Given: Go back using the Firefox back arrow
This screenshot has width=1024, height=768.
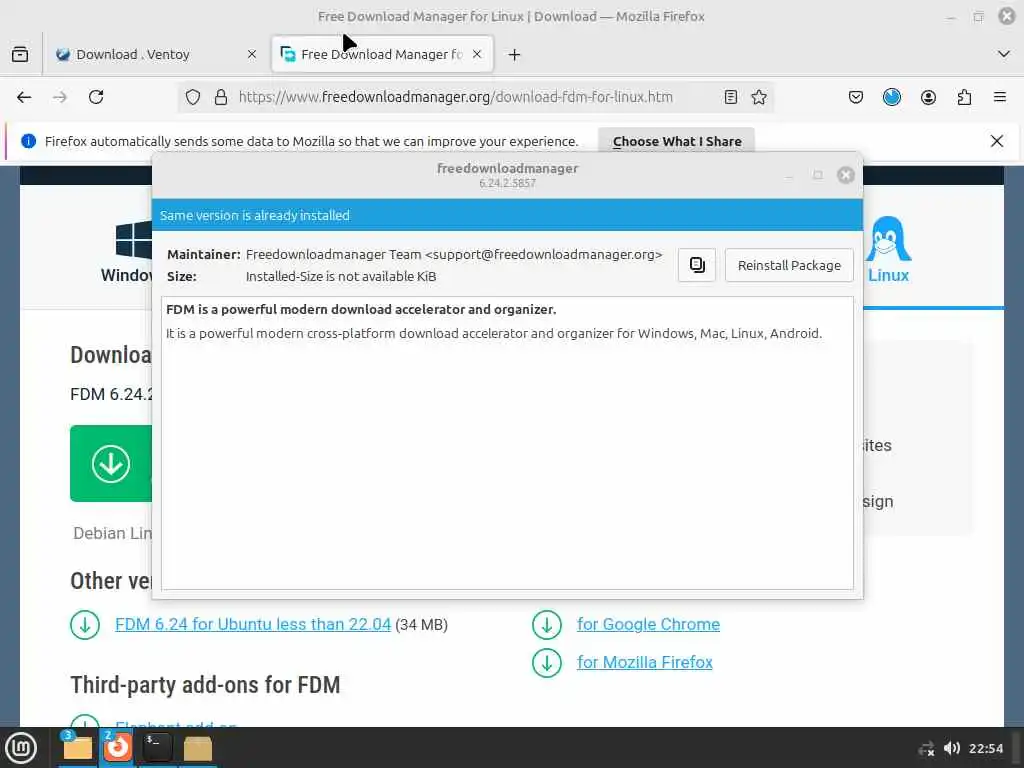Looking at the screenshot, I should coord(24,97).
